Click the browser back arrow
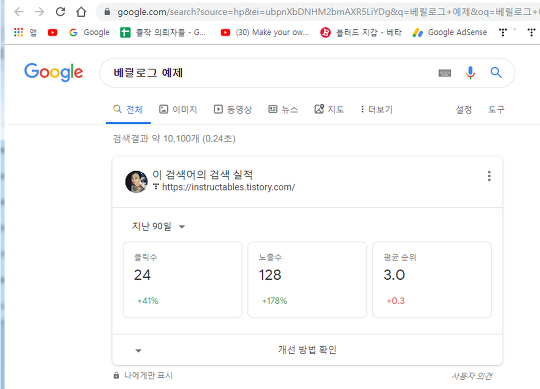 19,12
